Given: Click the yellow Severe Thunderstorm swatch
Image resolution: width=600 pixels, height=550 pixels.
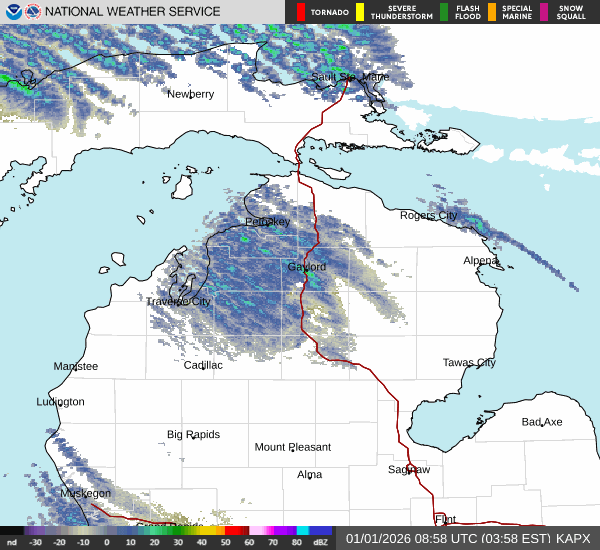Looking at the screenshot, I should [x=358, y=12].
